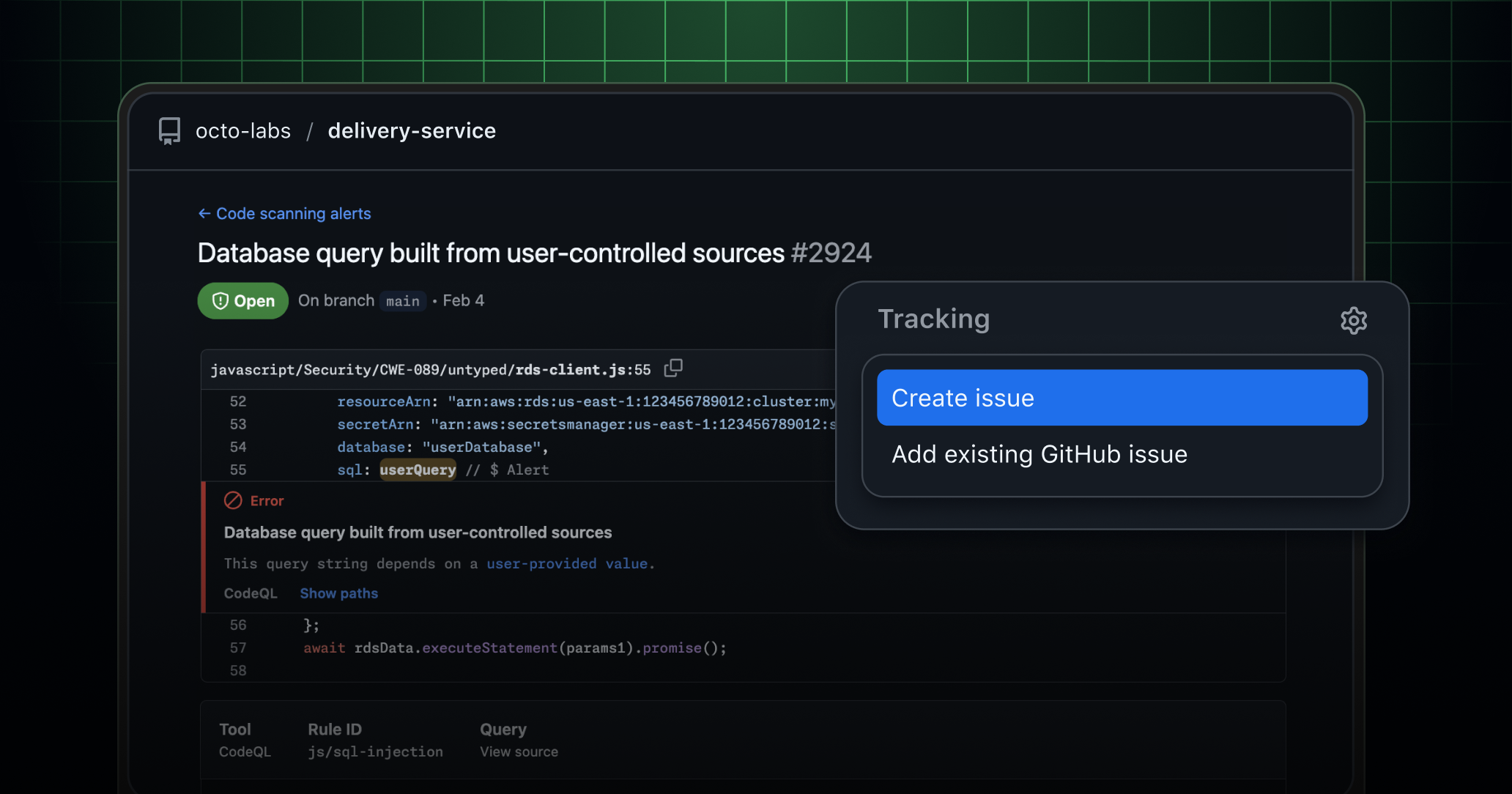1512x794 pixels.
Task: Click the repository book icon beside octo-labs
Action: [x=168, y=130]
